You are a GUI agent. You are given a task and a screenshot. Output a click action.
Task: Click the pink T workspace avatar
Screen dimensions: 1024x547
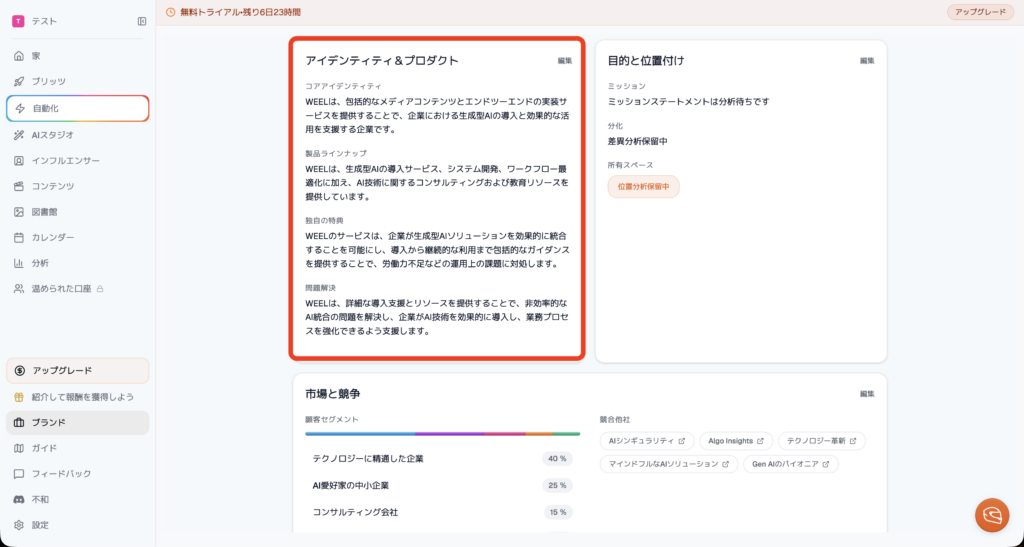(x=18, y=22)
